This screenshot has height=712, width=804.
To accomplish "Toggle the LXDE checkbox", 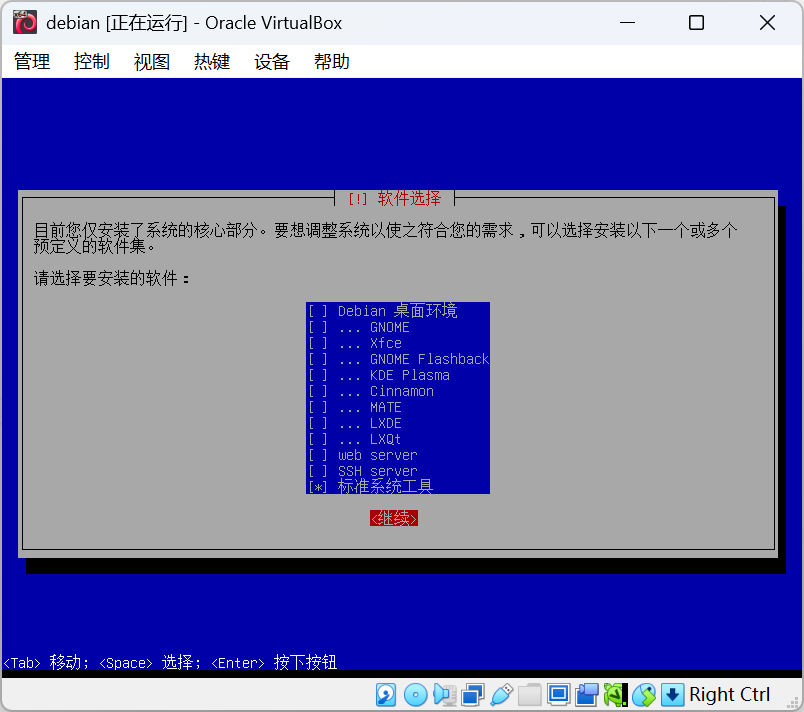I will pos(317,423).
